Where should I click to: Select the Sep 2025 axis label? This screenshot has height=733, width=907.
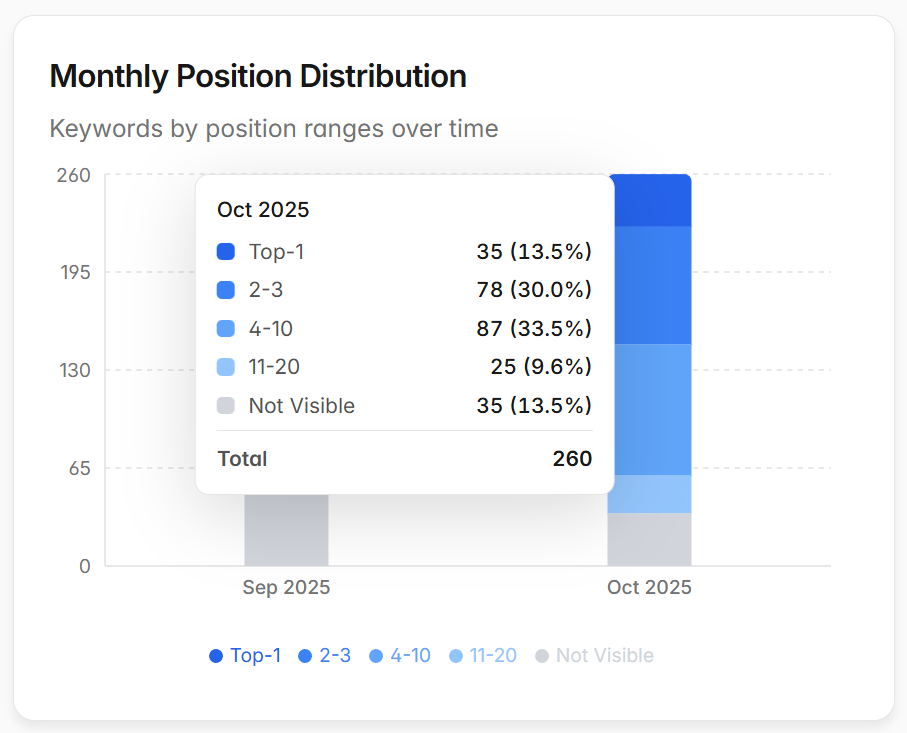point(285,587)
